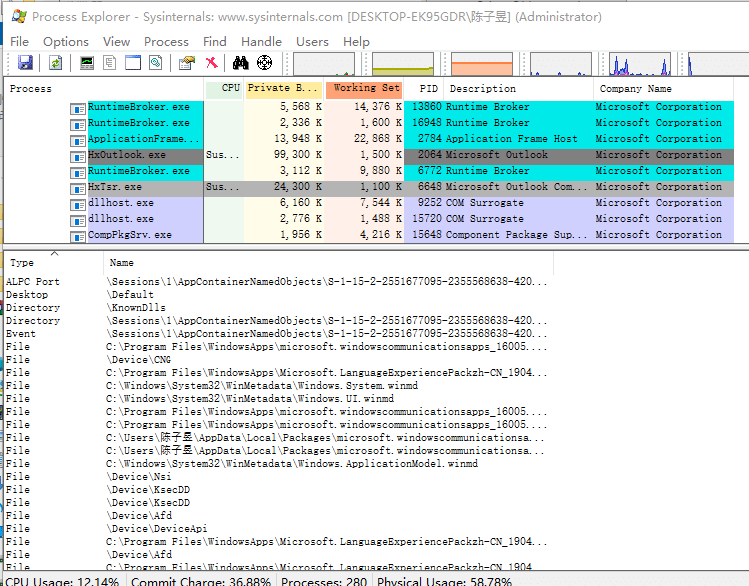The image size is (749, 586).
Task: Sort handles by Name column header
Action: tap(329, 263)
